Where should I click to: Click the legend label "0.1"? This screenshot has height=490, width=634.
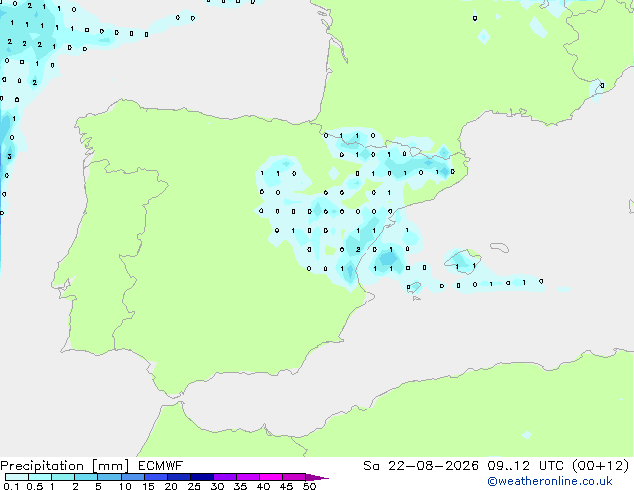pos(11,486)
